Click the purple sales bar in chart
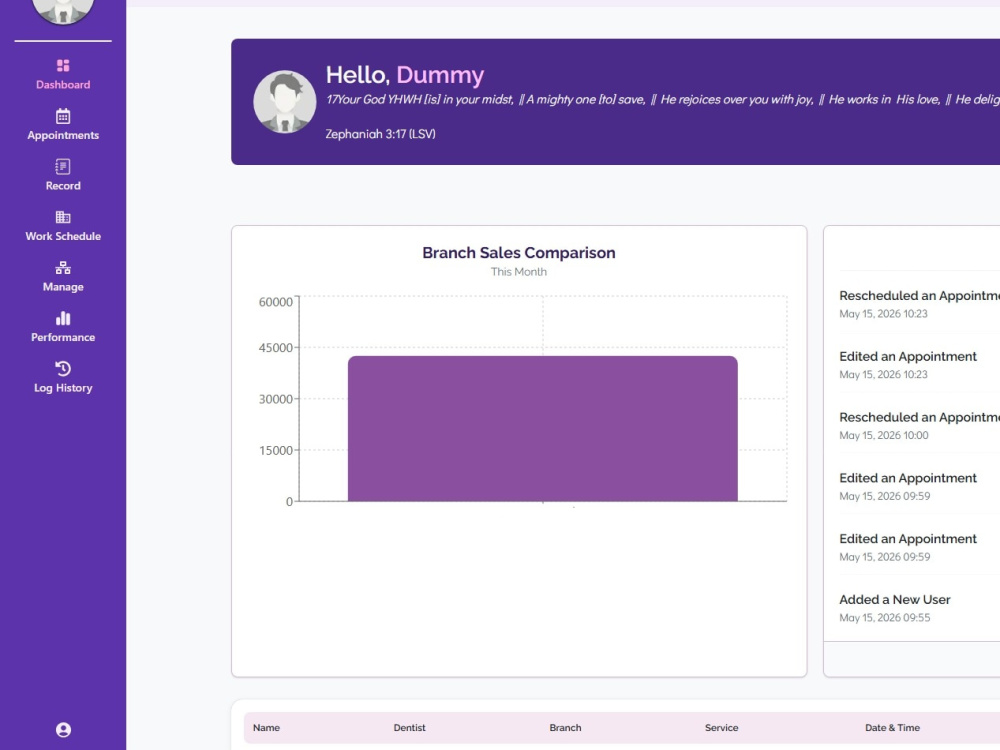The image size is (1000, 750). point(543,429)
